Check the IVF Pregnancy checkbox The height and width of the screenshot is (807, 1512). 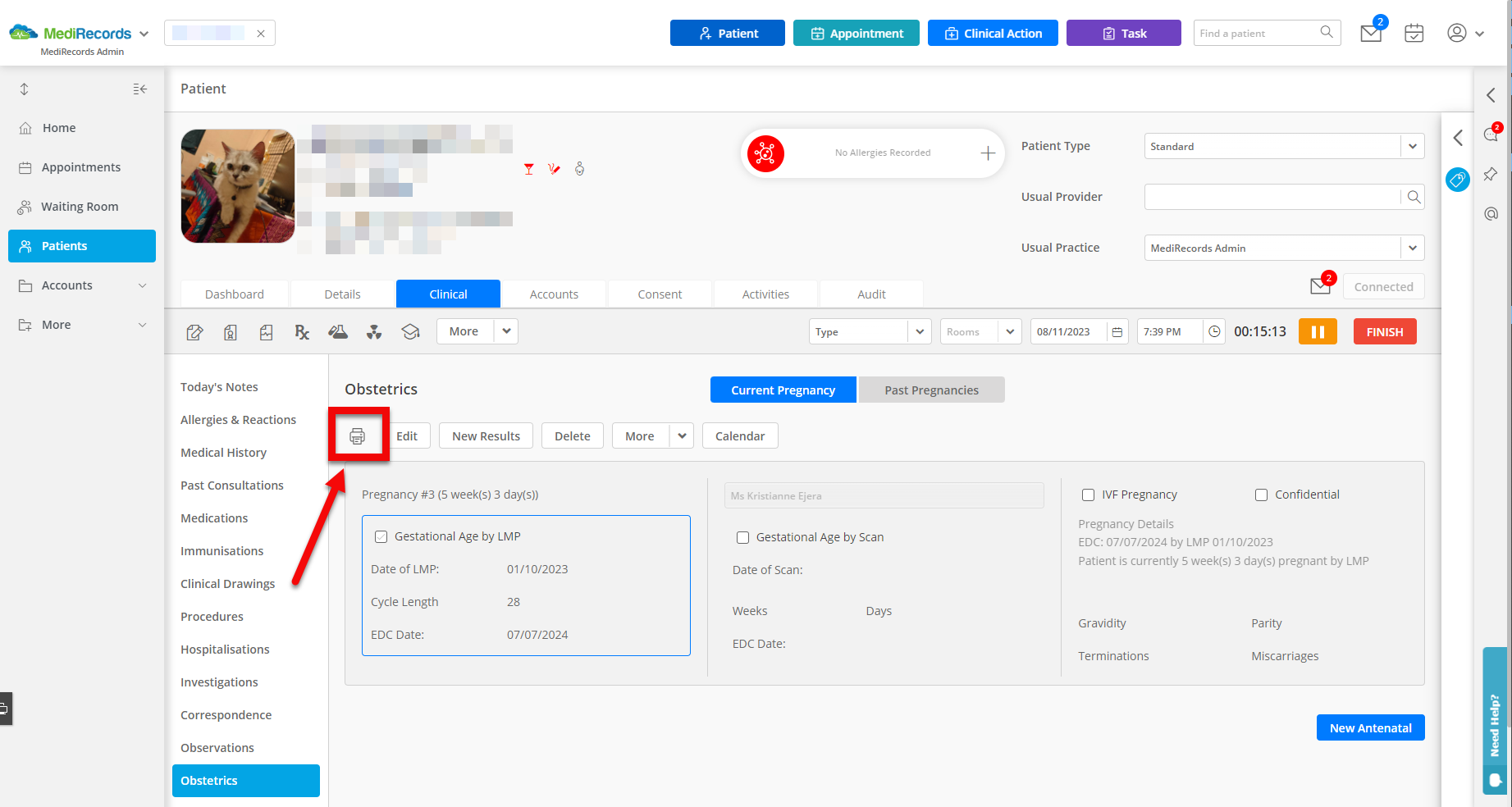click(x=1088, y=495)
